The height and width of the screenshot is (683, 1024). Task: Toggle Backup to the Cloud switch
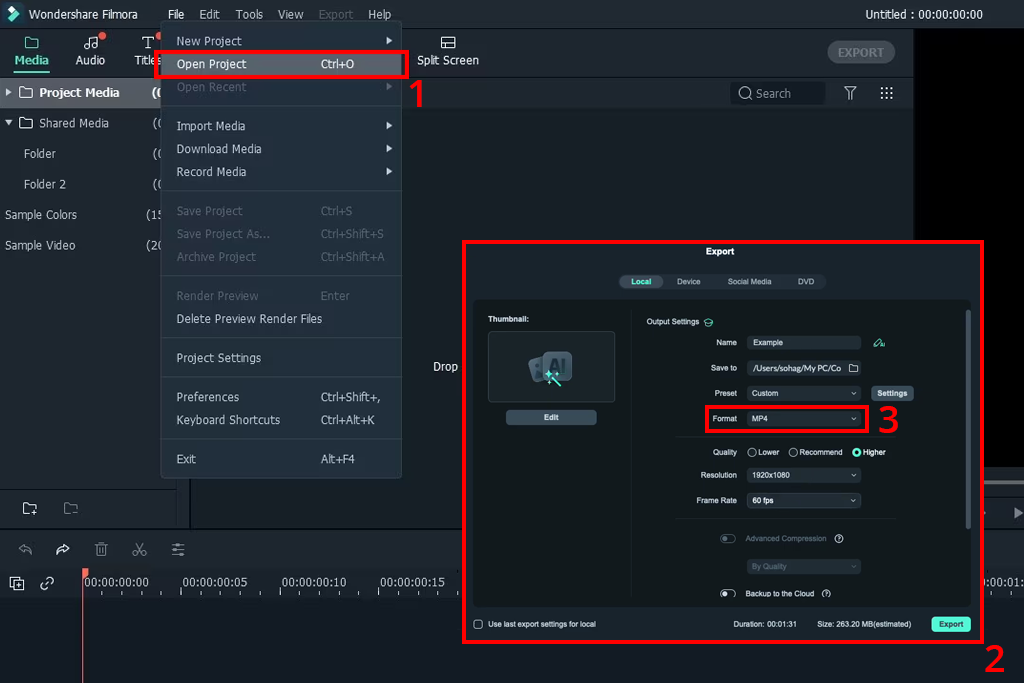728,594
